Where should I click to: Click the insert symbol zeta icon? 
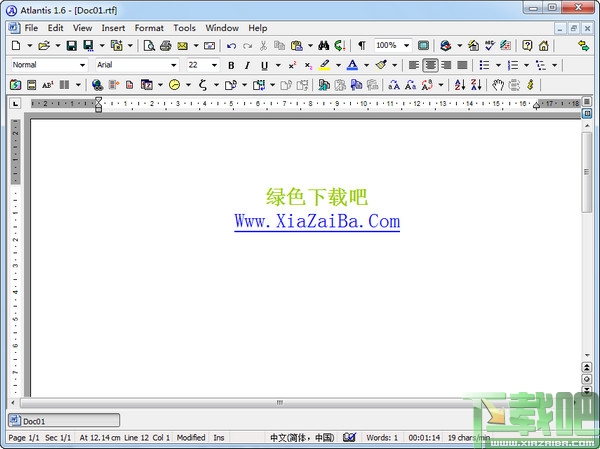click(203, 85)
